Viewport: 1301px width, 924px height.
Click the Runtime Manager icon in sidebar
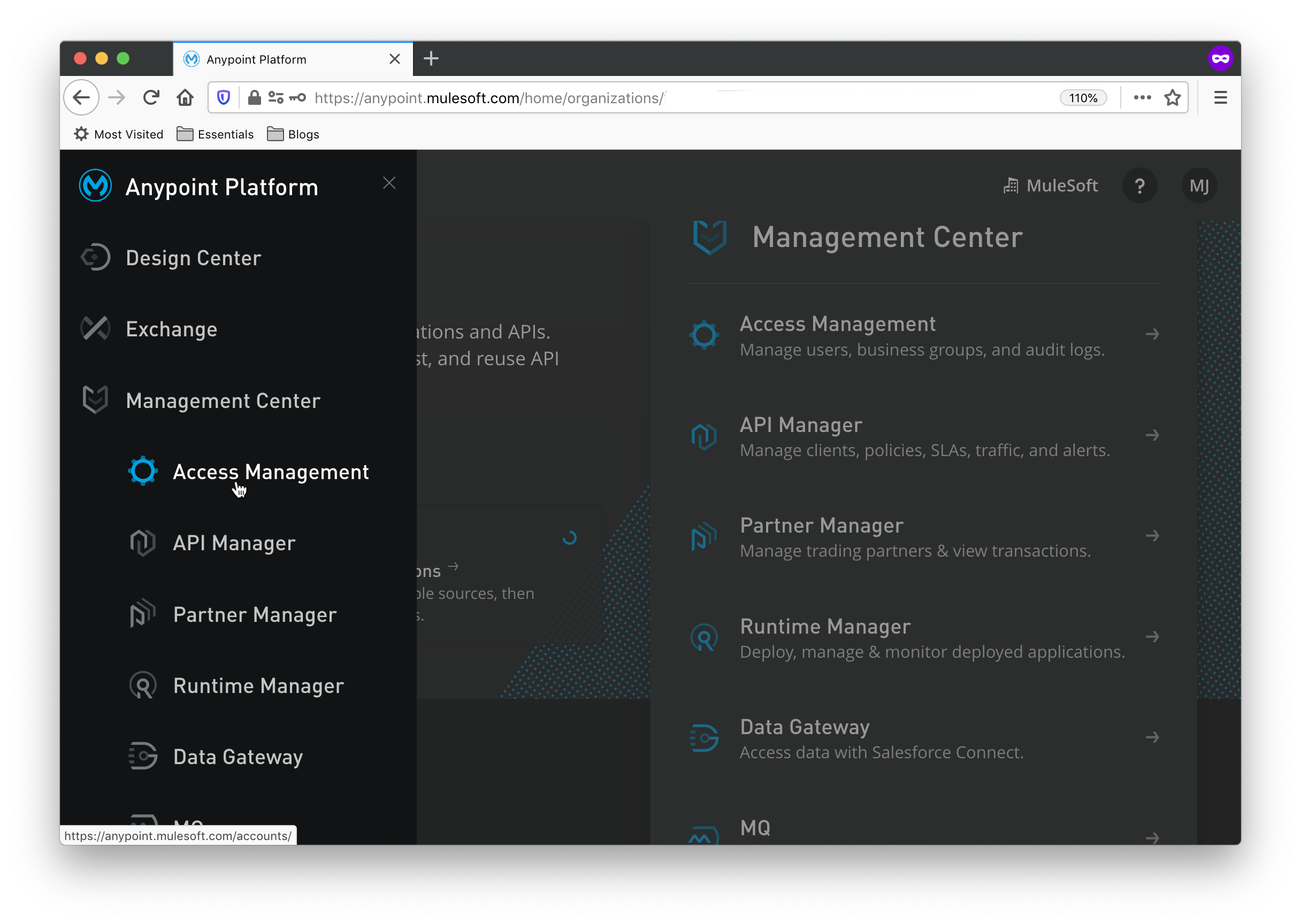[143, 685]
